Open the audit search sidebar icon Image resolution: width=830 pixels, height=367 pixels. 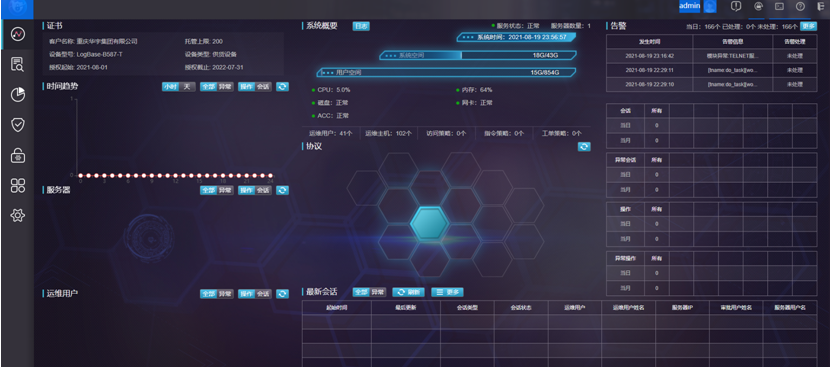pyautogui.click(x=17, y=65)
